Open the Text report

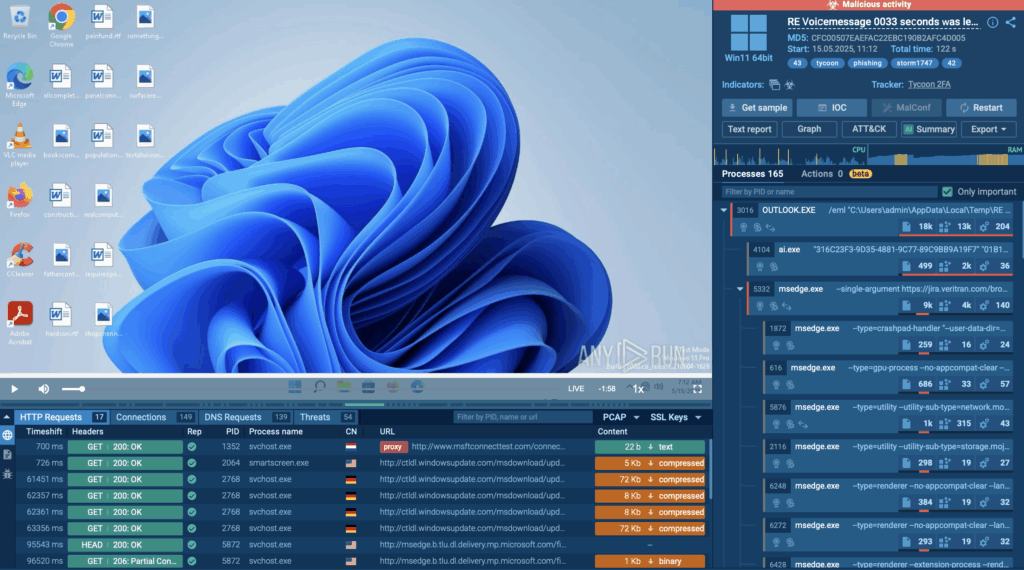[749, 129]
